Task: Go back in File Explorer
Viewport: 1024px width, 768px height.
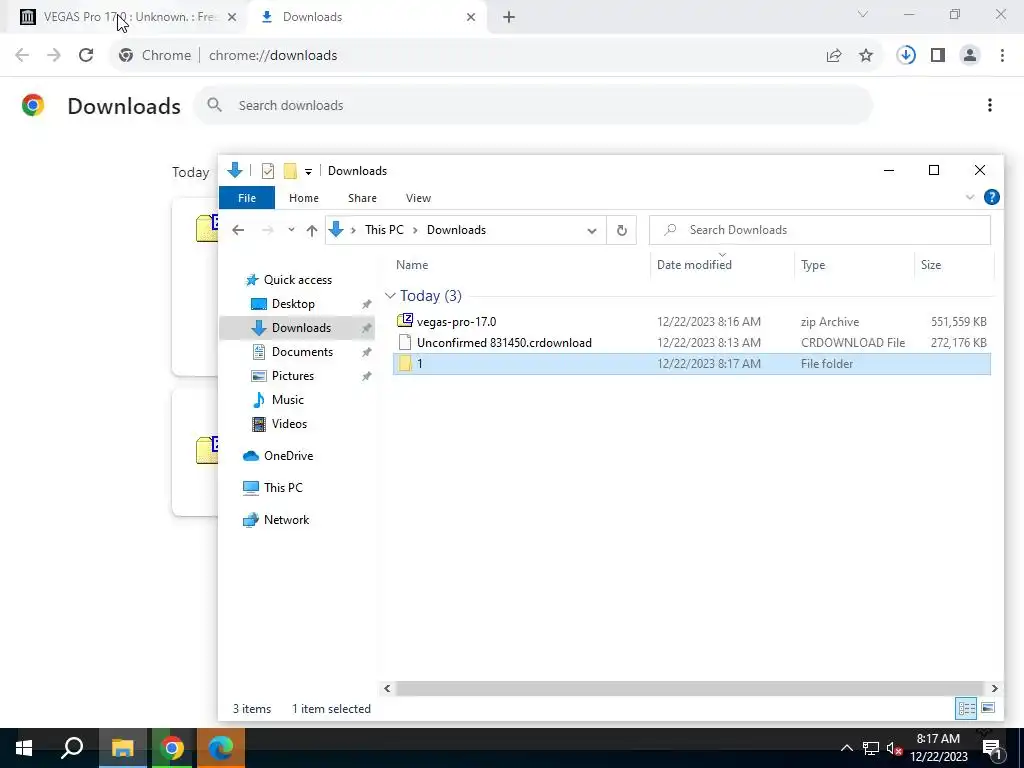Action: [238, 230]
